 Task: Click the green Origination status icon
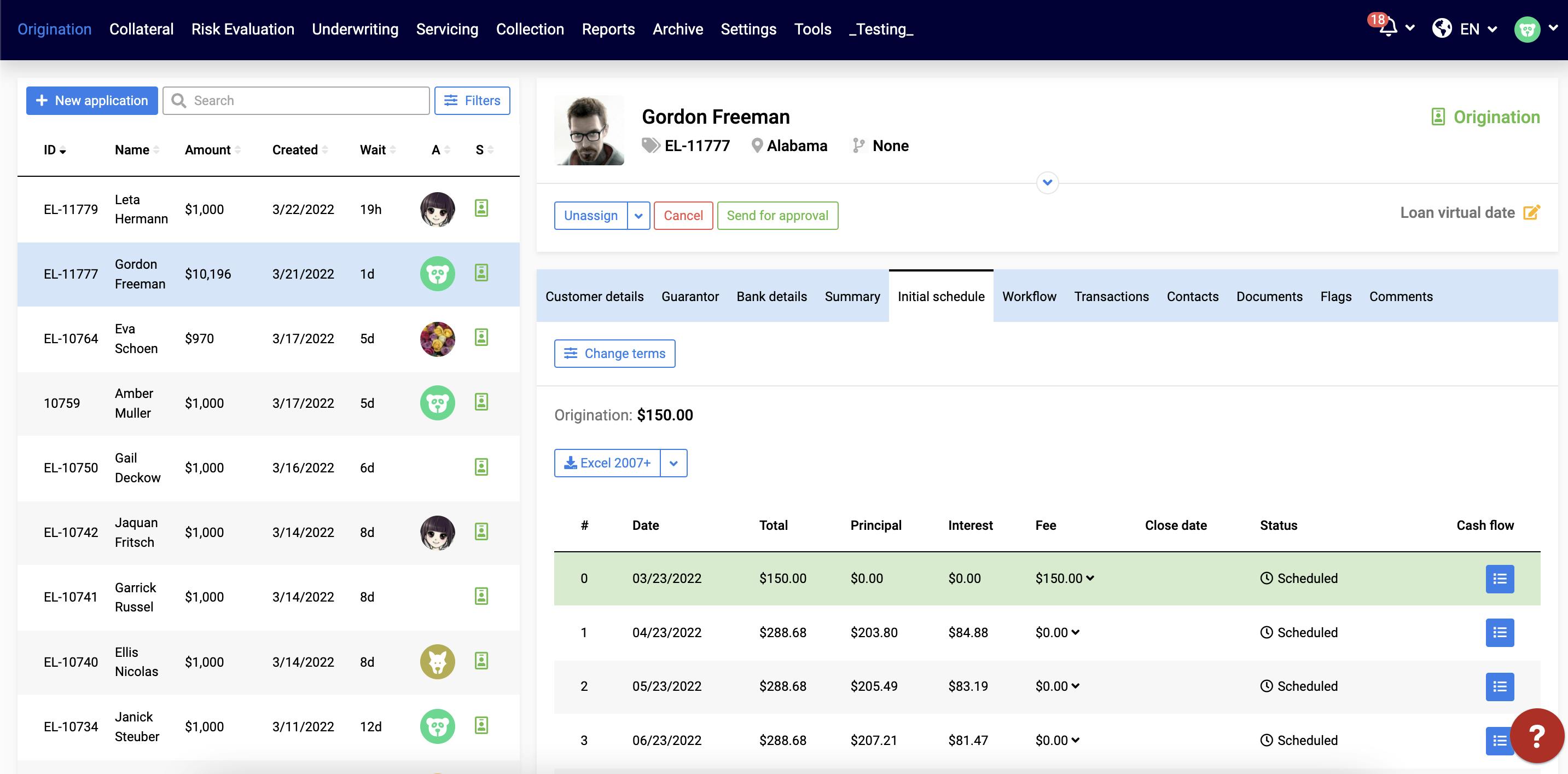point(1438,117)
